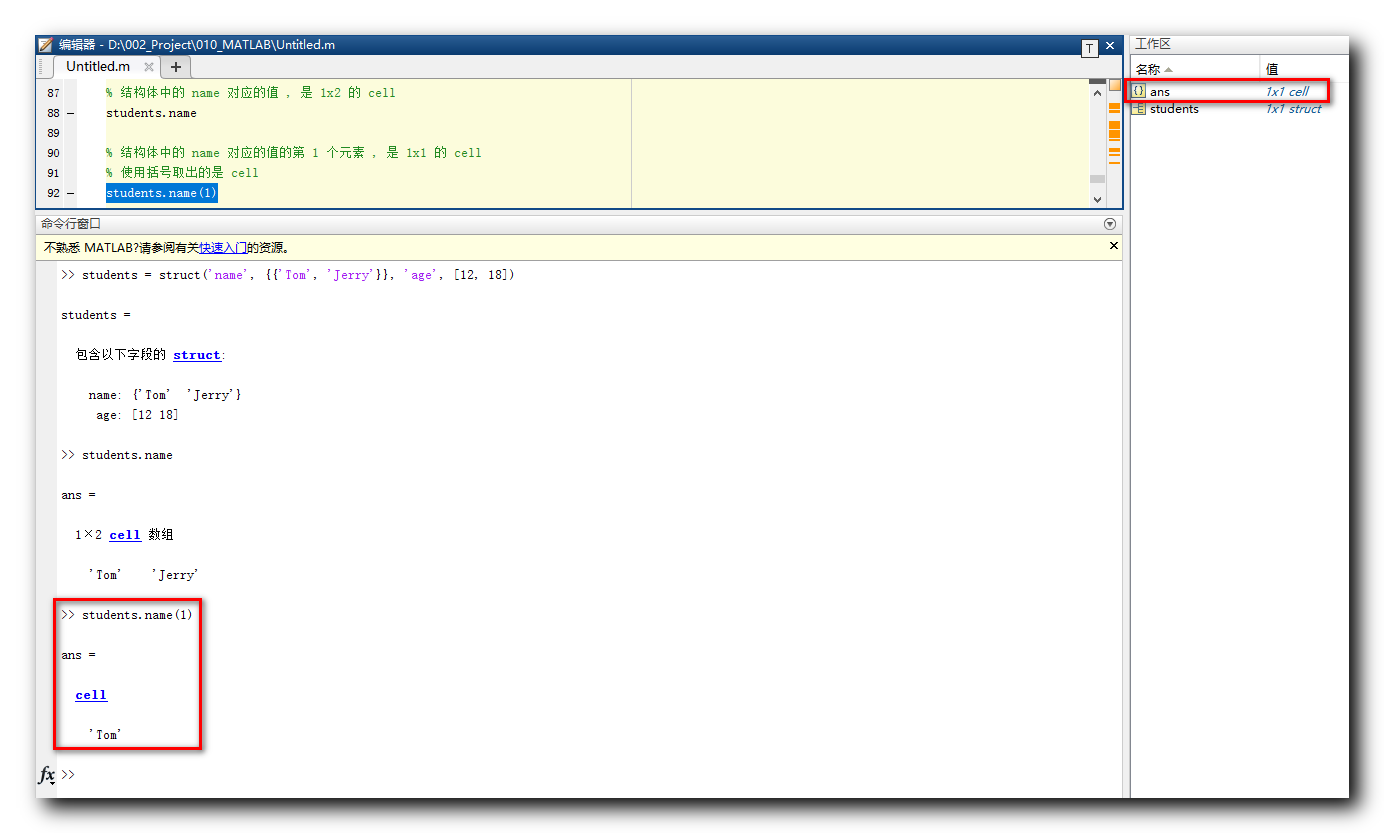Click the 命令行窗口 panel title
The width and height of the screenshot is (1384, 833).
click(x=71, y=224)
